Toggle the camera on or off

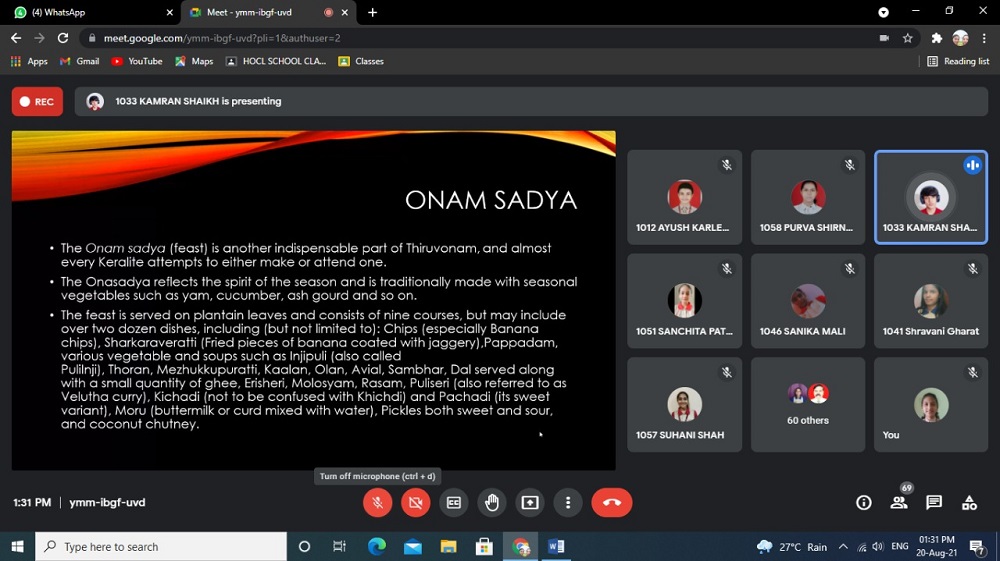tap(415, 502)
